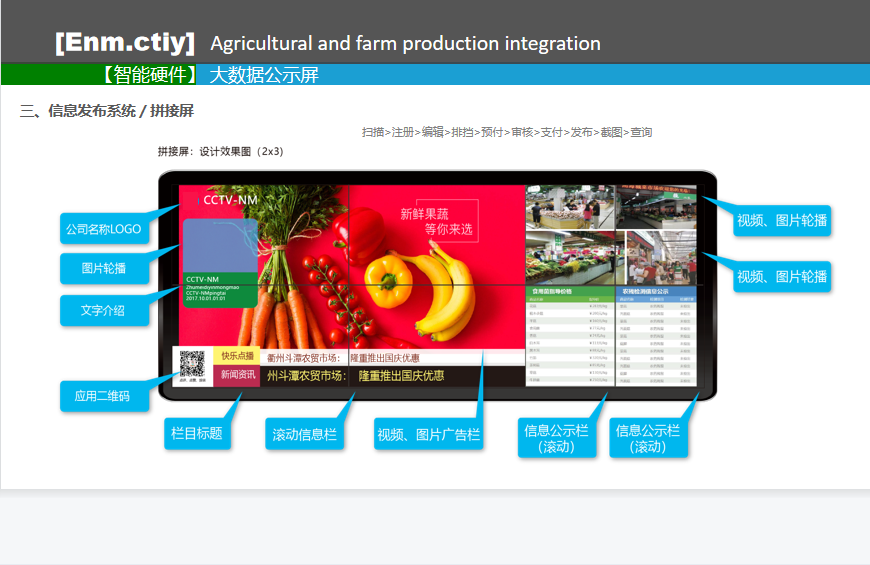Image resolution: width=870 pixels, height=565 pixels.
Task: Click the green 【智能硬件】 header label
Action: click(x=150, y=74)
